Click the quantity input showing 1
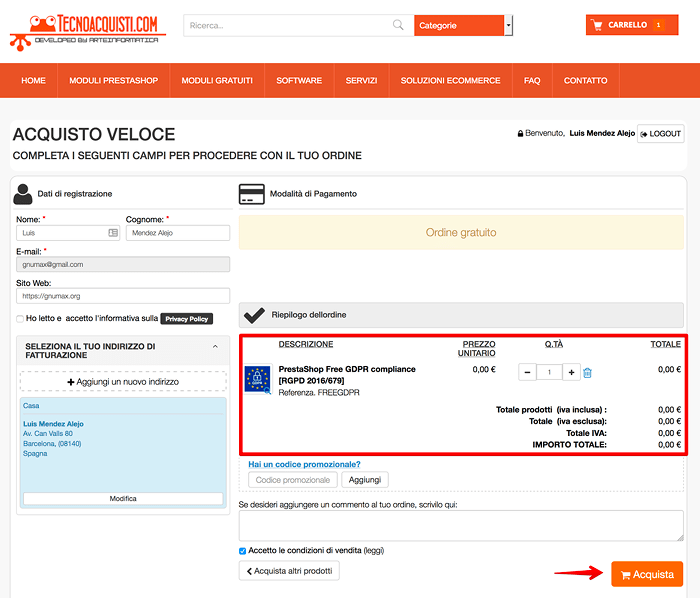 click(x=549, y=372)
